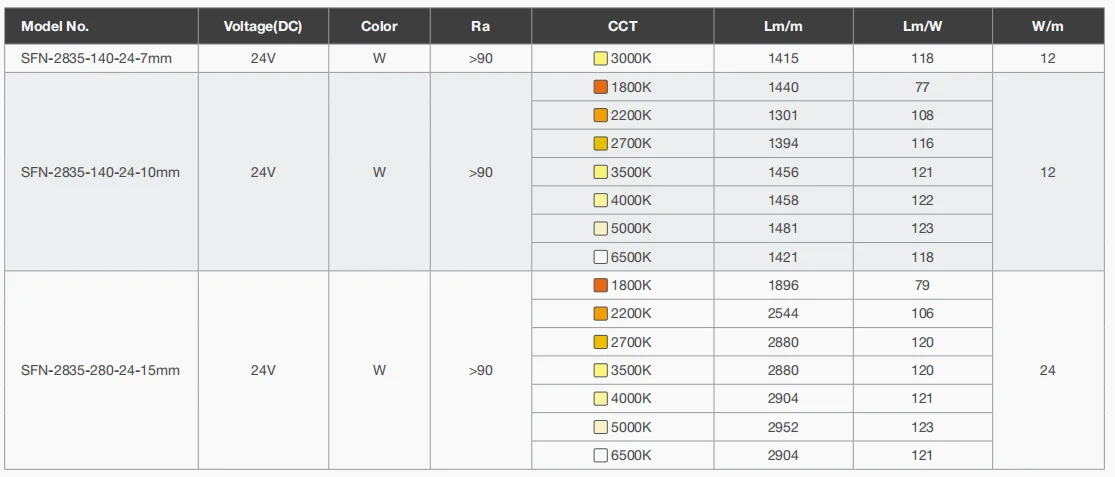
Task: Pick the 2200K swatch beside 2544
Action: [x=601, y=313]
